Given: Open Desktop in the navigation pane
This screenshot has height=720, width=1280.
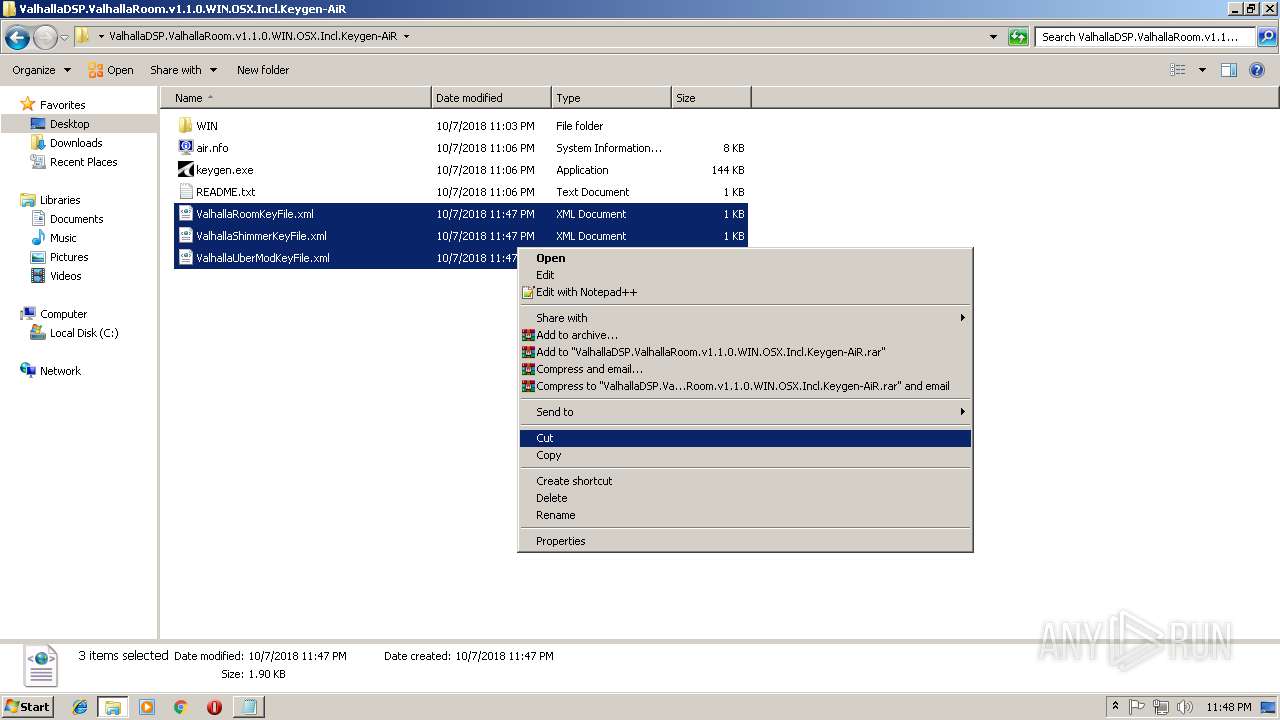Looking at the screenshot, I should point(69,124).
